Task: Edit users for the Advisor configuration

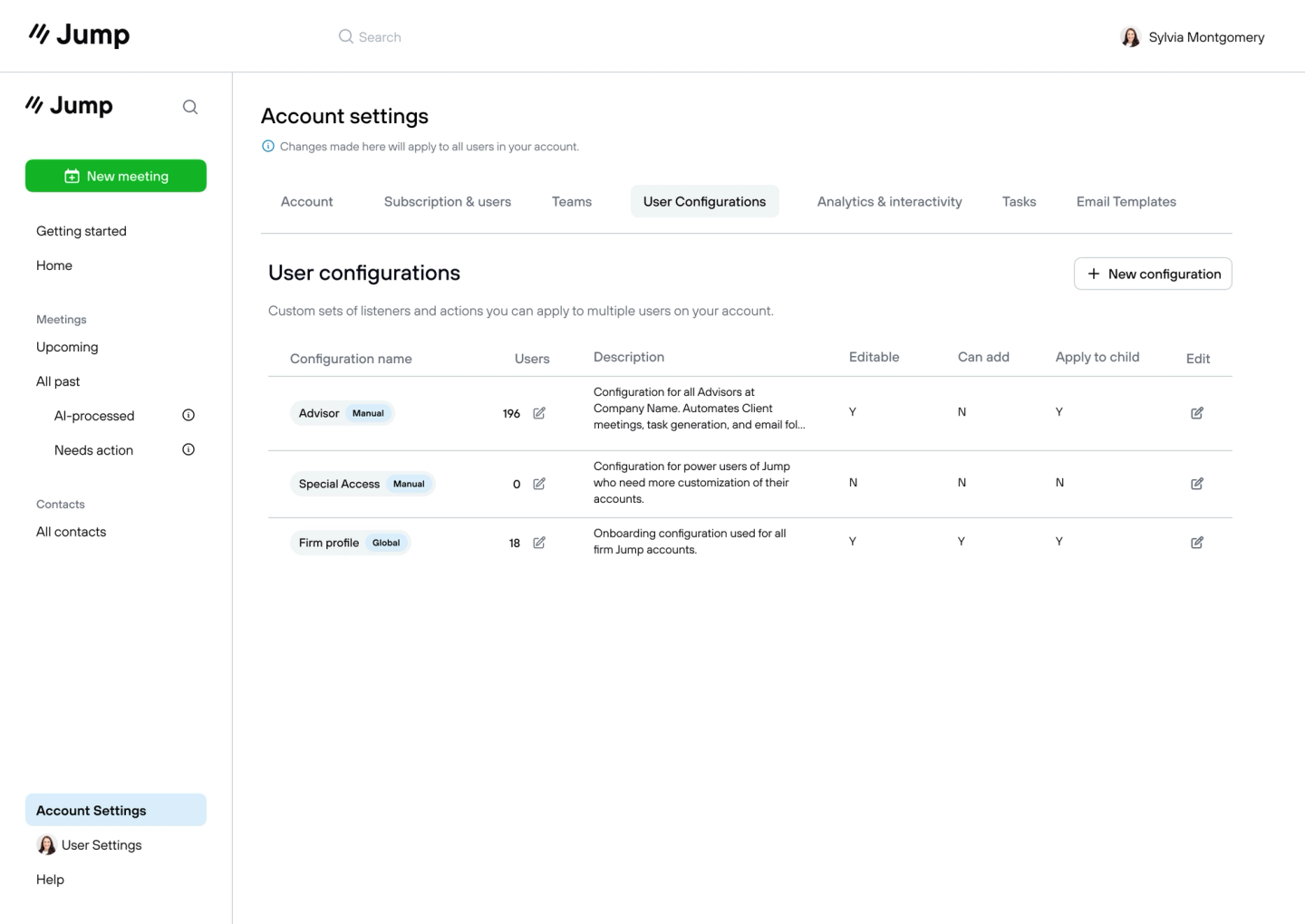Action: point(538,413)
